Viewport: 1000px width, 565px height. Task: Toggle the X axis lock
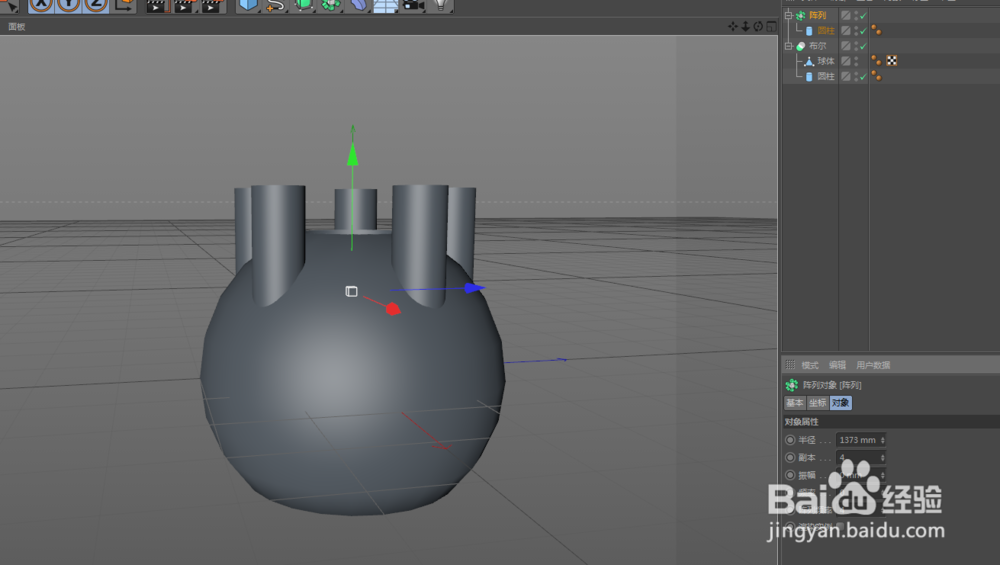[x=41, y=5]
